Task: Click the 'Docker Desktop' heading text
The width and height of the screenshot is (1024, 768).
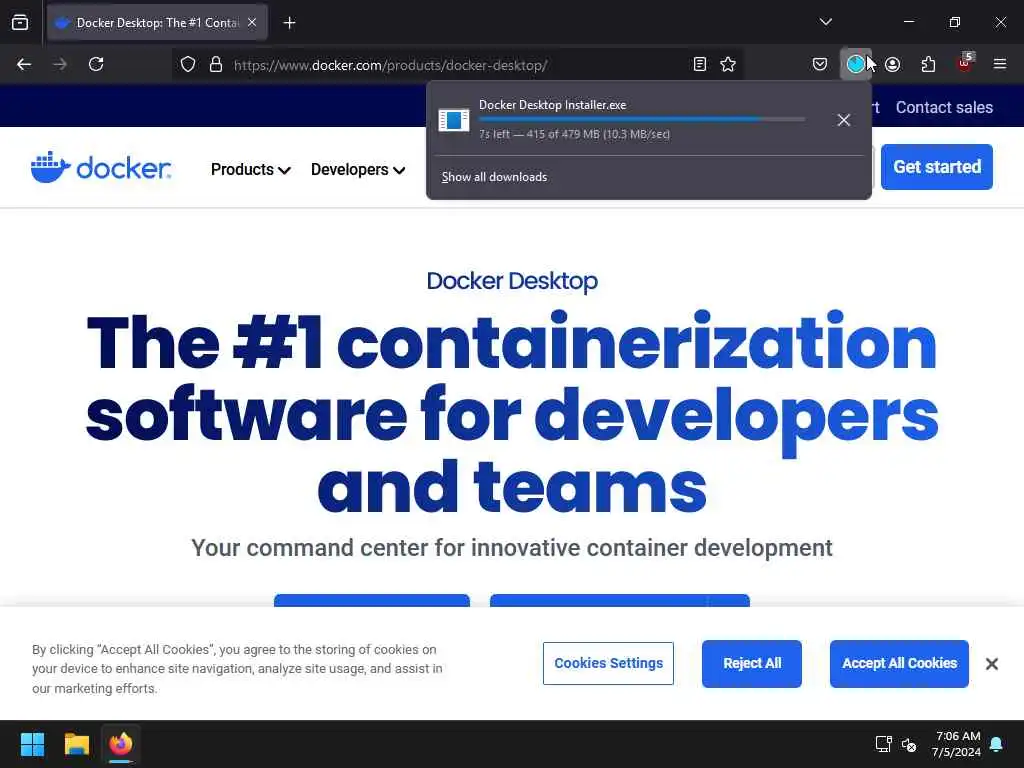Action: [x=512, y=281]
